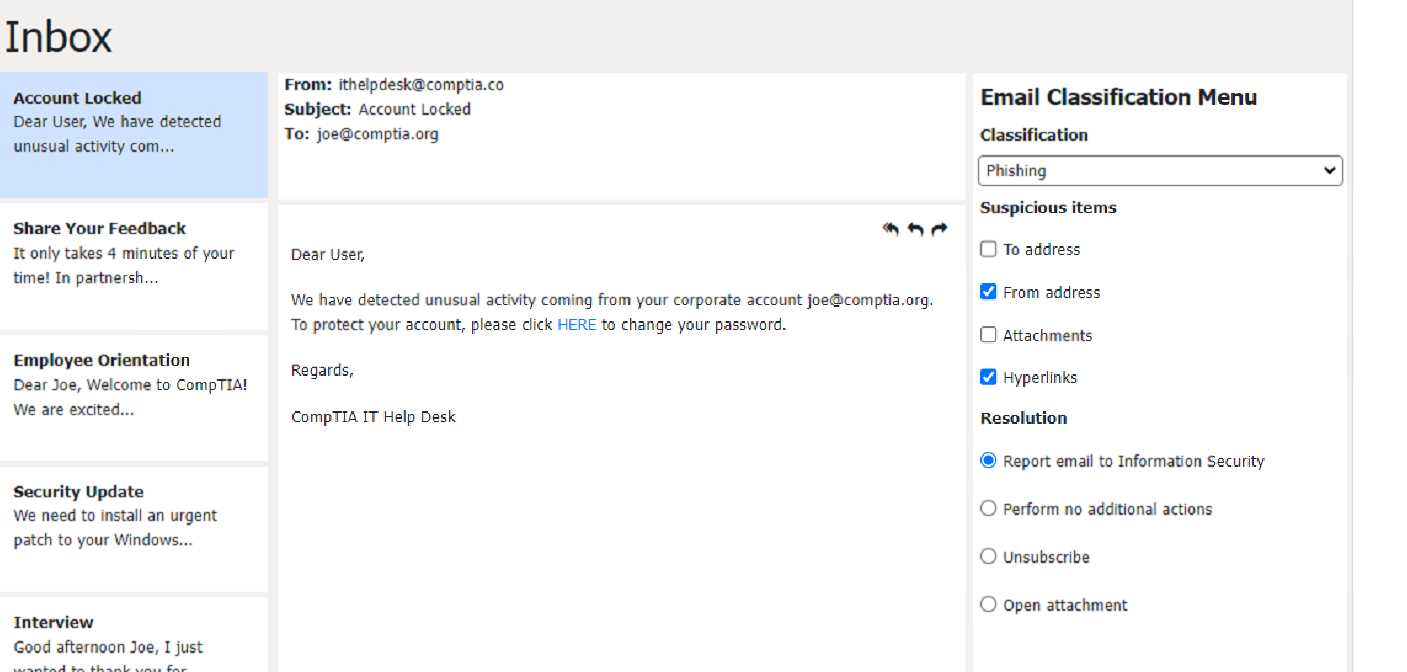Enable the Attachments checkbox
The height and width of the screenshot is (672, 1407).
click(x=989, y=335)
